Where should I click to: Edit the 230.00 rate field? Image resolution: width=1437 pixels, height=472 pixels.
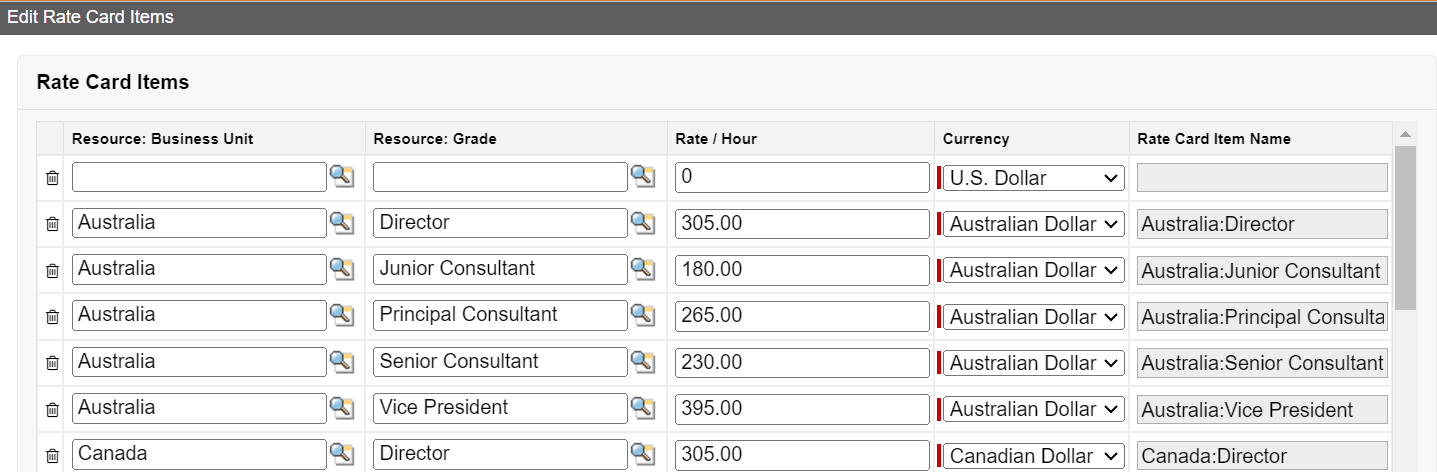[x=802, y=363]
